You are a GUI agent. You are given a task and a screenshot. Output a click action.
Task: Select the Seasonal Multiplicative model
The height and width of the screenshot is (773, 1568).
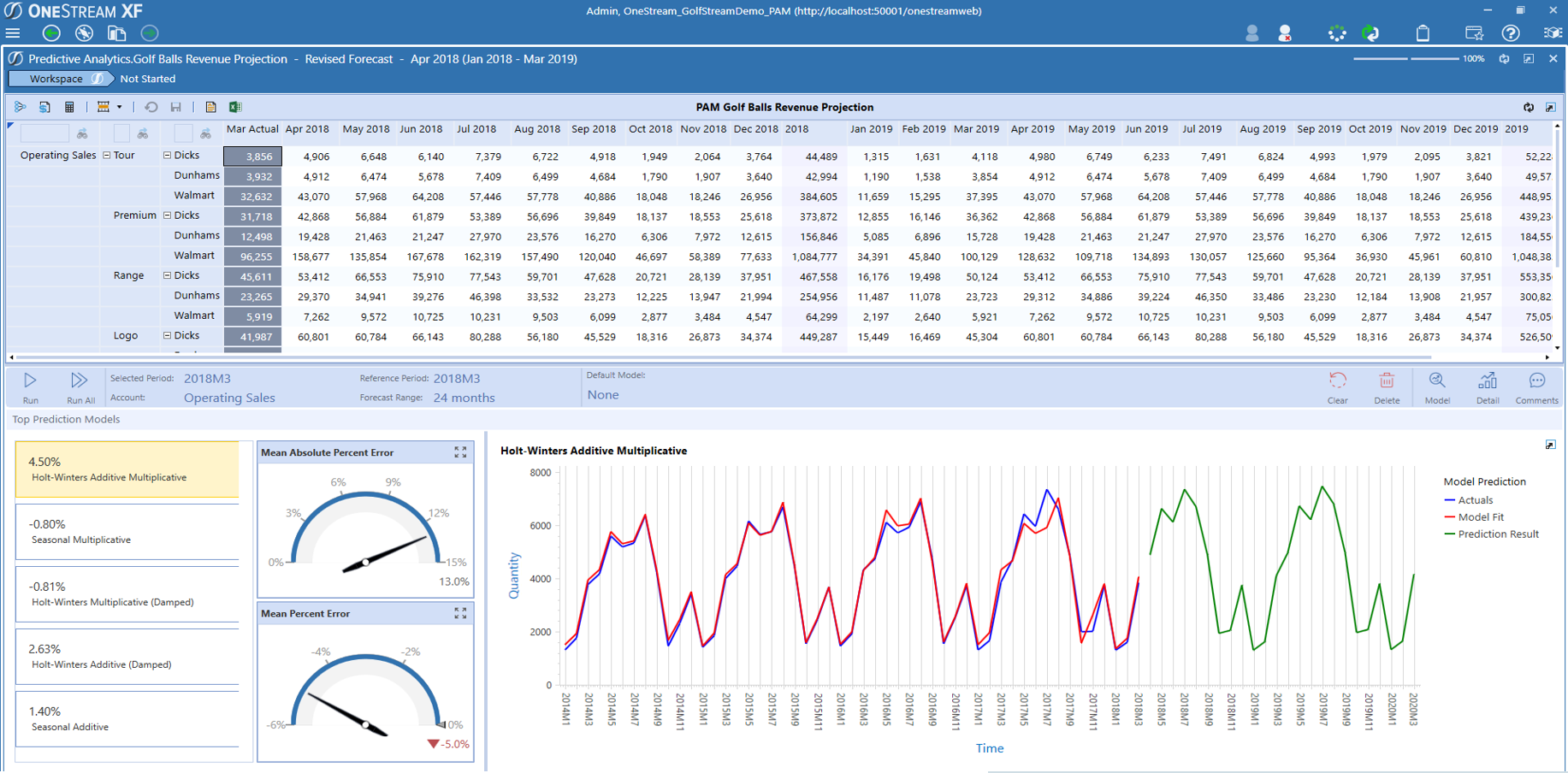(x=127, y=531)
